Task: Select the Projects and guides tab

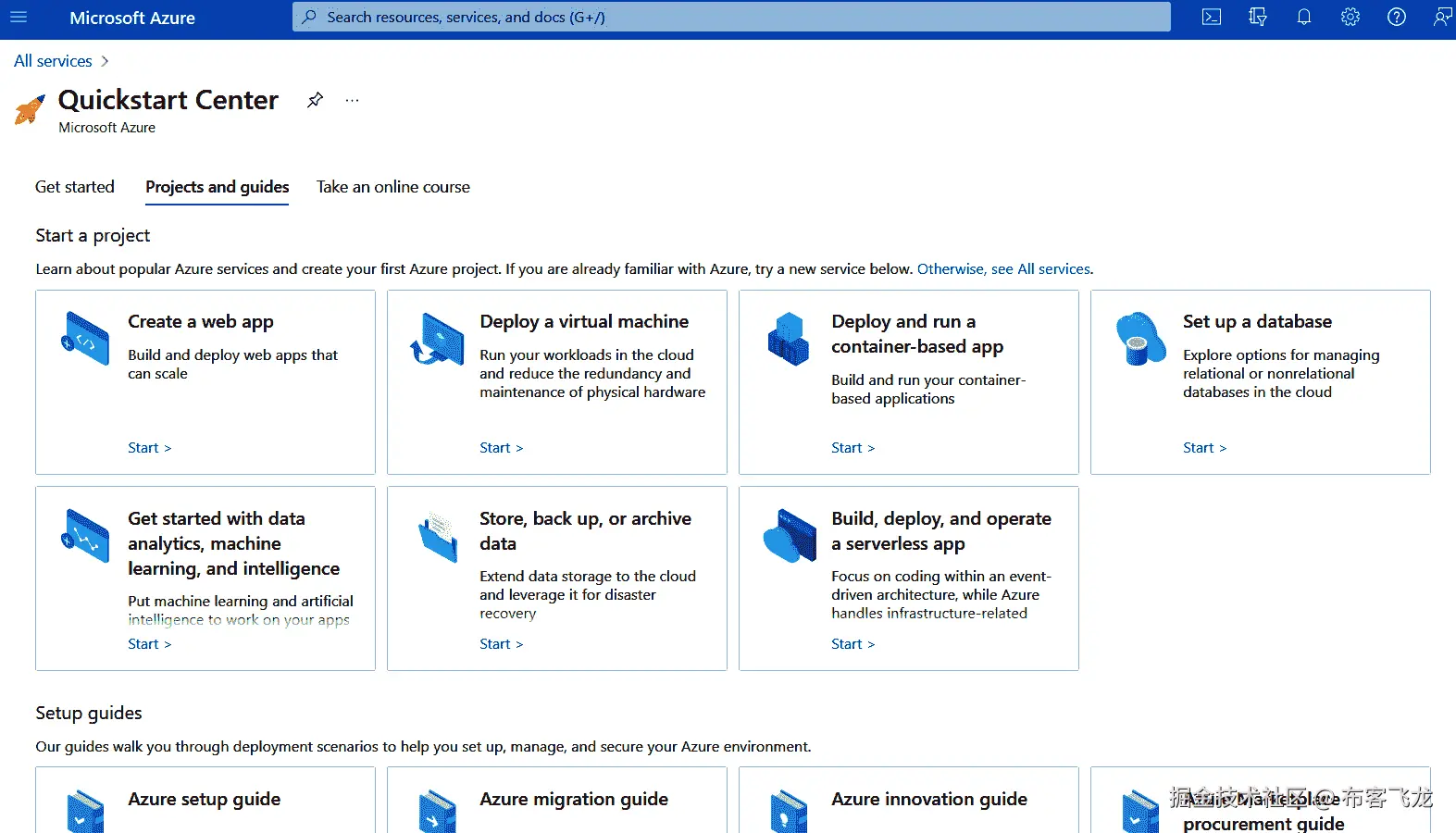Action: pos(218,187)
